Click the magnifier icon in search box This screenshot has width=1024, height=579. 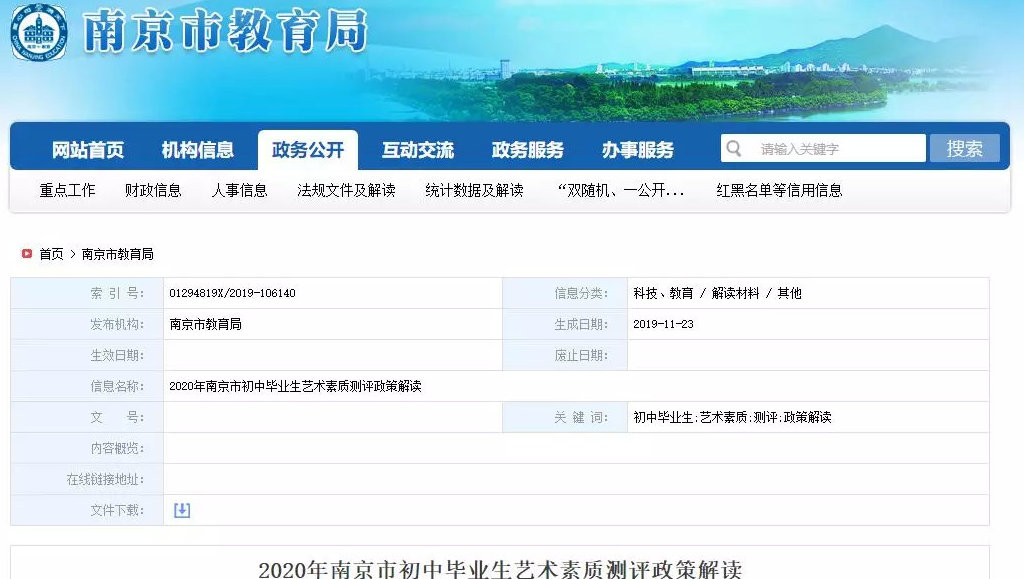pos(734,148)
